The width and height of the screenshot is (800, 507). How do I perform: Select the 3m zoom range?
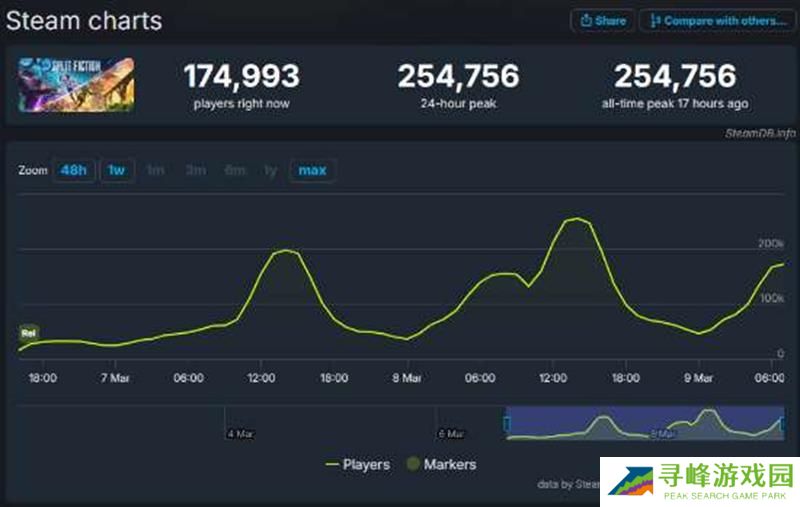click(195, 170)
